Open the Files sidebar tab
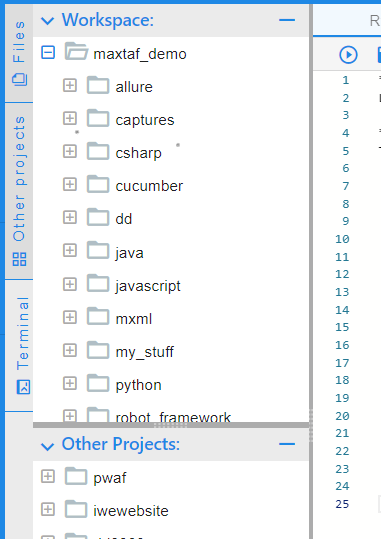 point(19,53)
